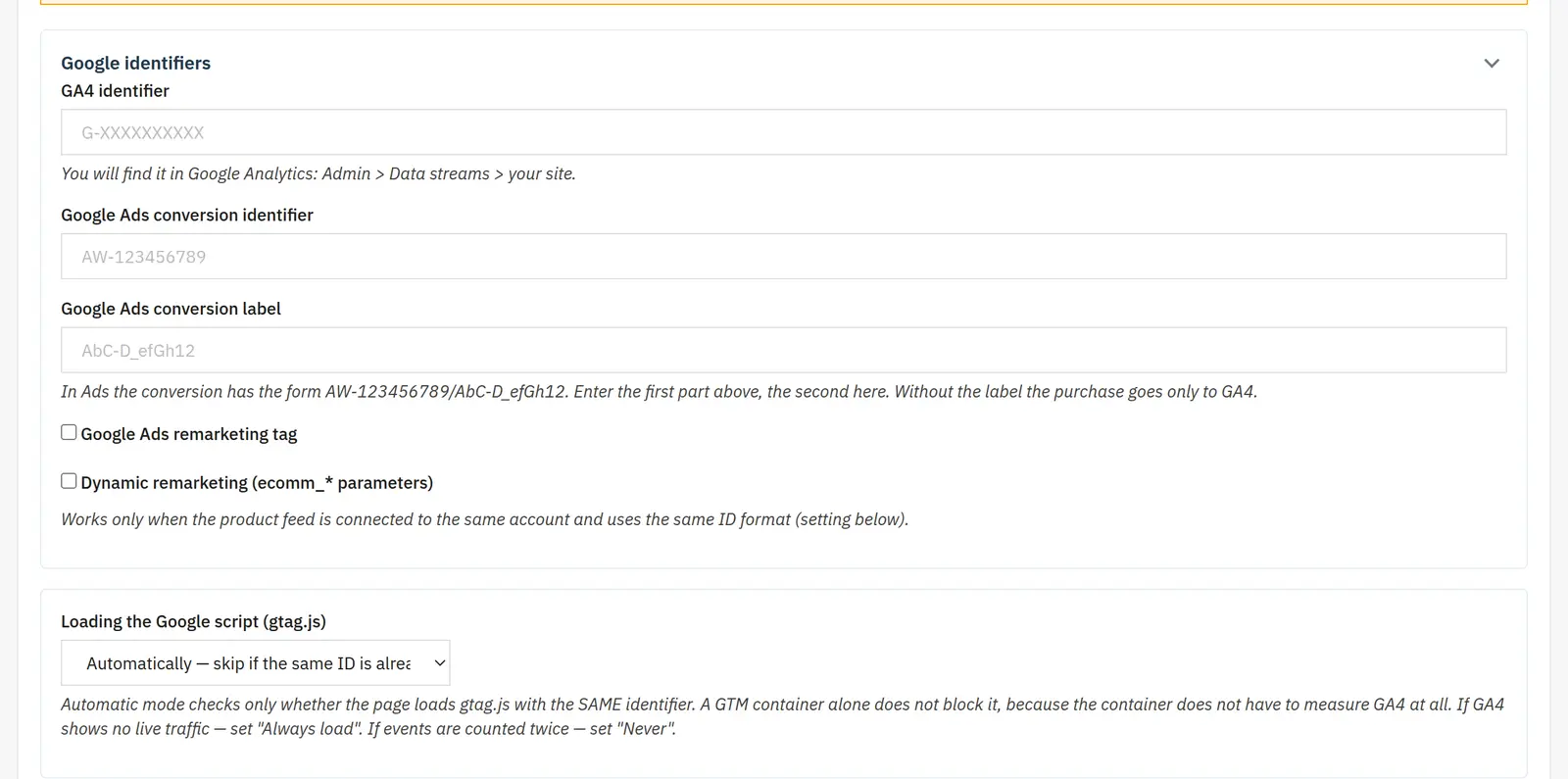Click the Data streams hint text
The height and width of the screenshot is (779, 1568).
coord(318,173)
